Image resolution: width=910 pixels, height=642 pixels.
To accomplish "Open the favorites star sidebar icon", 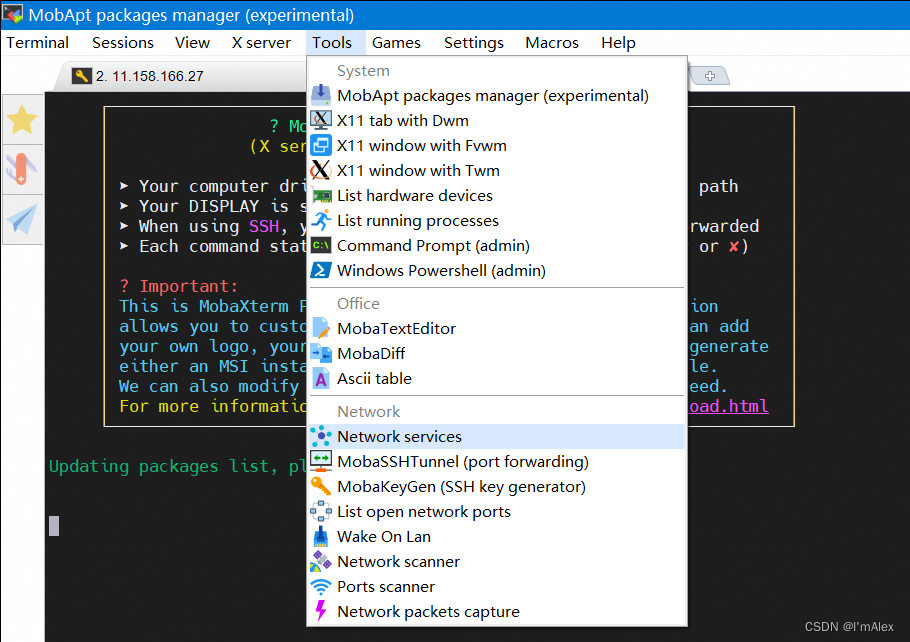I will (x=22, y=120).
